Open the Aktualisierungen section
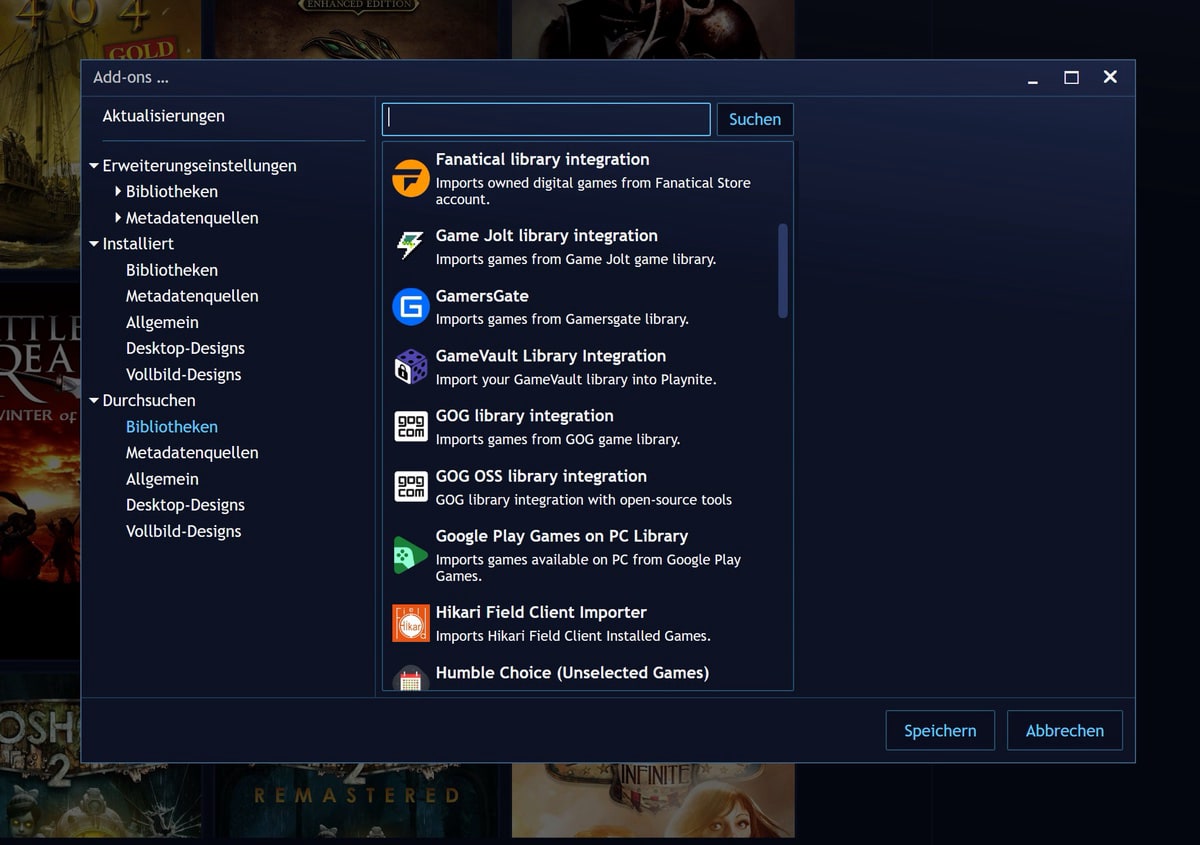This screenshot has height=845, width=1200. click(x=163, y=116)
